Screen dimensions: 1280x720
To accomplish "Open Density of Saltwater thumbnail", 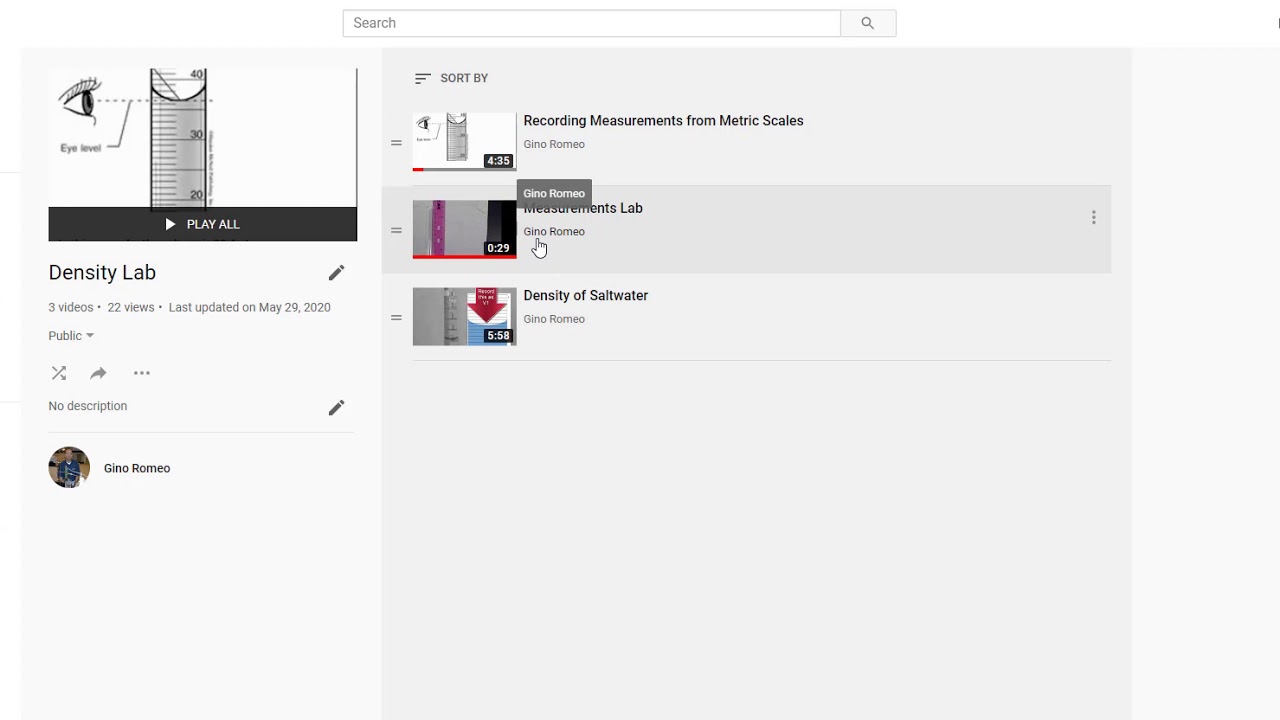I will pyautogui.click(x=465, y=316).
